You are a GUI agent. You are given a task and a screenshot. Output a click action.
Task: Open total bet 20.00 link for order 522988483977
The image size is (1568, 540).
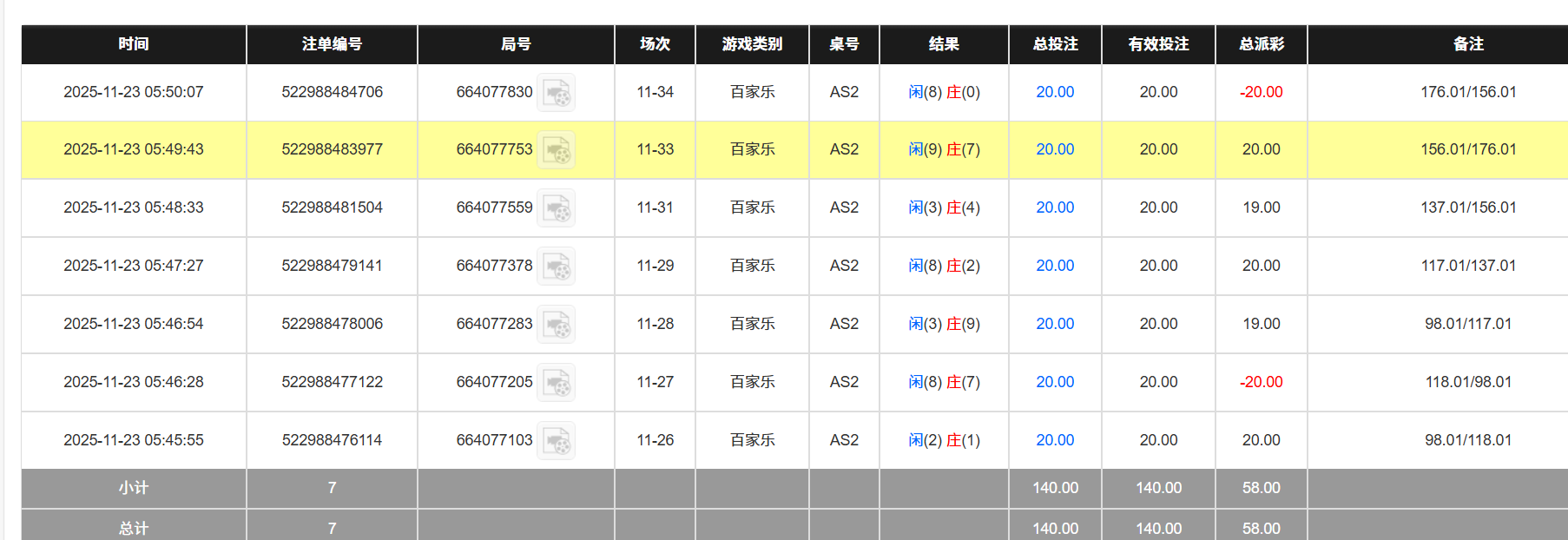1055,149
